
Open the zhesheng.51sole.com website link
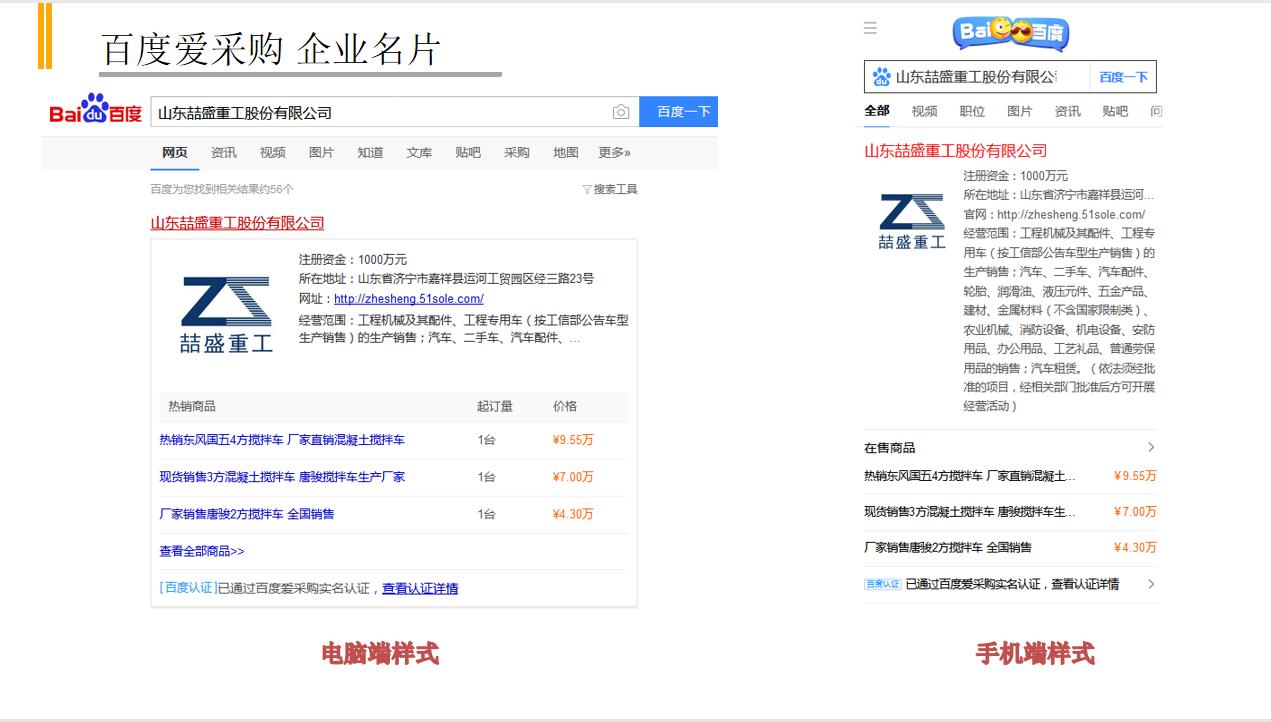tap(408, 299)
